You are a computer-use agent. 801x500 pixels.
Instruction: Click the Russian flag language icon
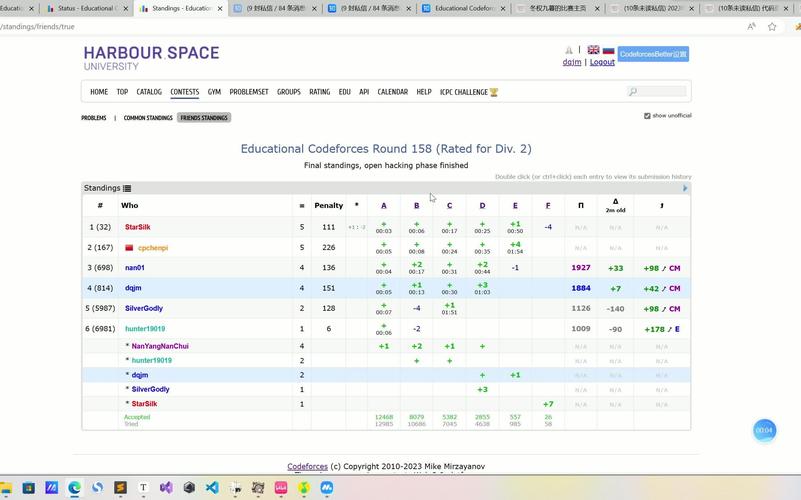point(608,50)
